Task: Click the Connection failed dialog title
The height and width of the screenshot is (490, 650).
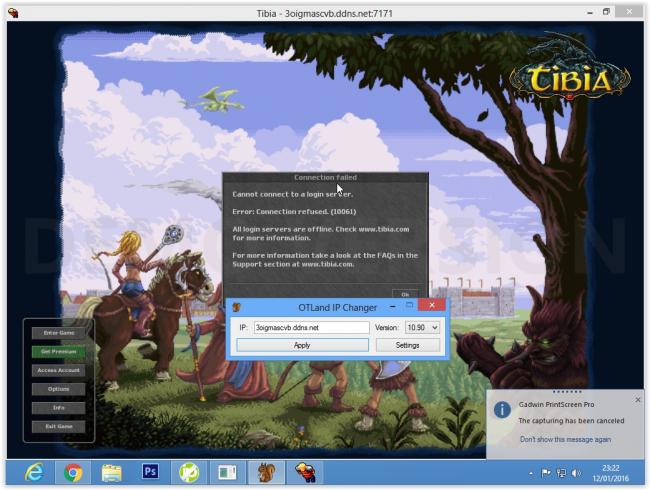Action: click(325, 177)
